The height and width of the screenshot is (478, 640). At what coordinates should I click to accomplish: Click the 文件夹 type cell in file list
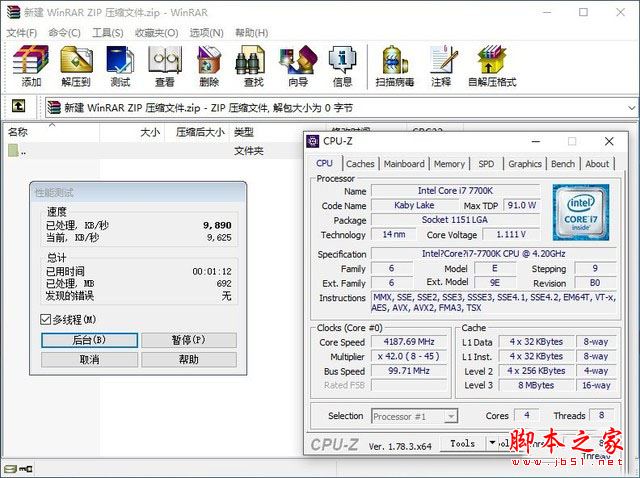tap(249, 151)
